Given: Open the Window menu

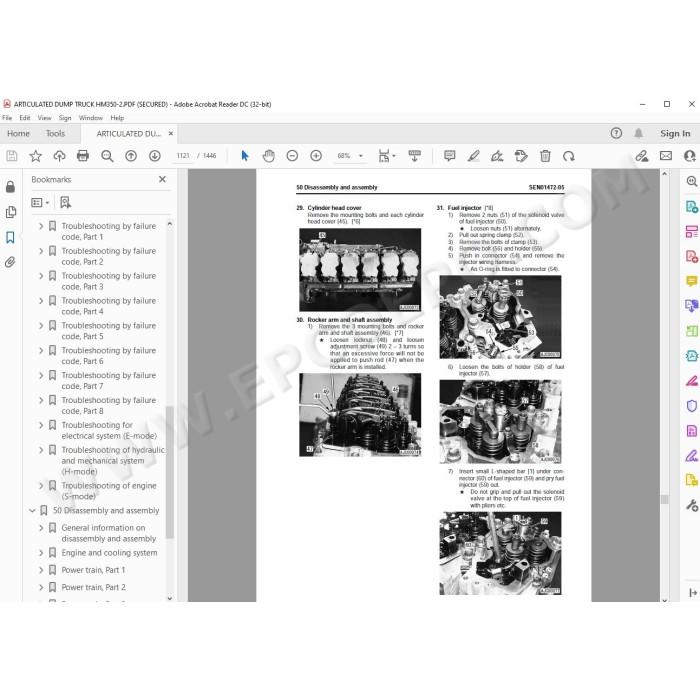Looking at the screenshot, I should point(91,118).
